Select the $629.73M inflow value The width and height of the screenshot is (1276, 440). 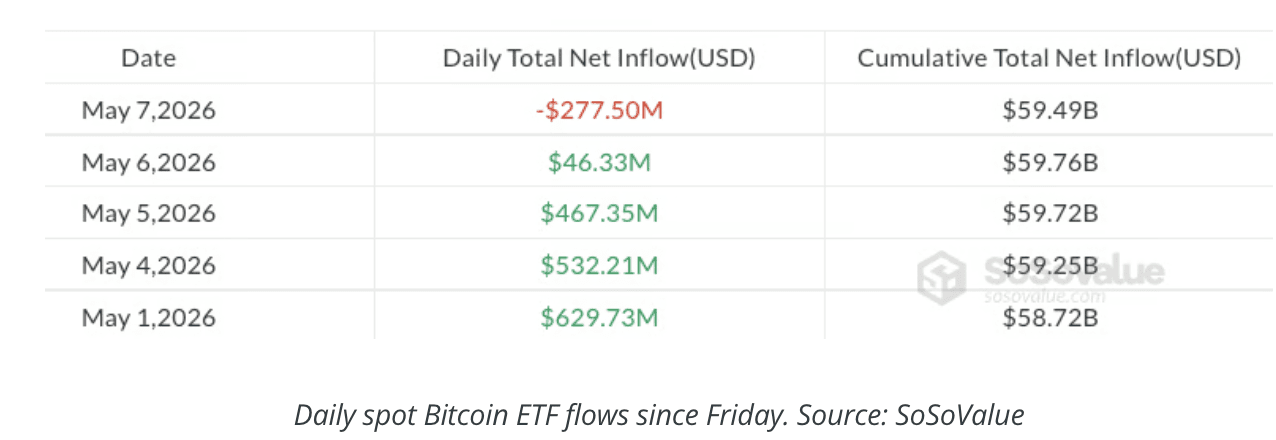599,318
